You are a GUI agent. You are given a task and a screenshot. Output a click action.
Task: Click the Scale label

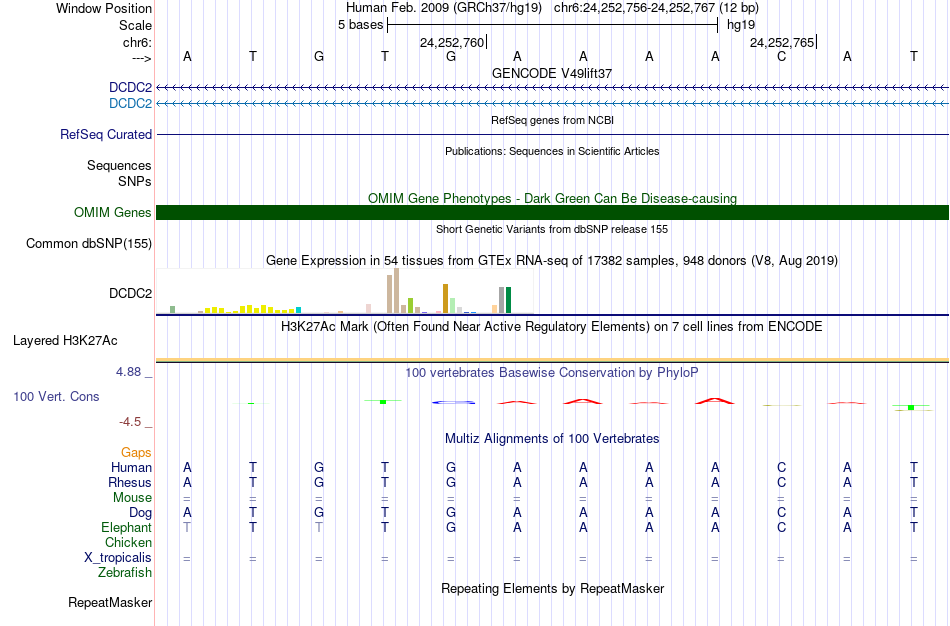coord(135,25)
